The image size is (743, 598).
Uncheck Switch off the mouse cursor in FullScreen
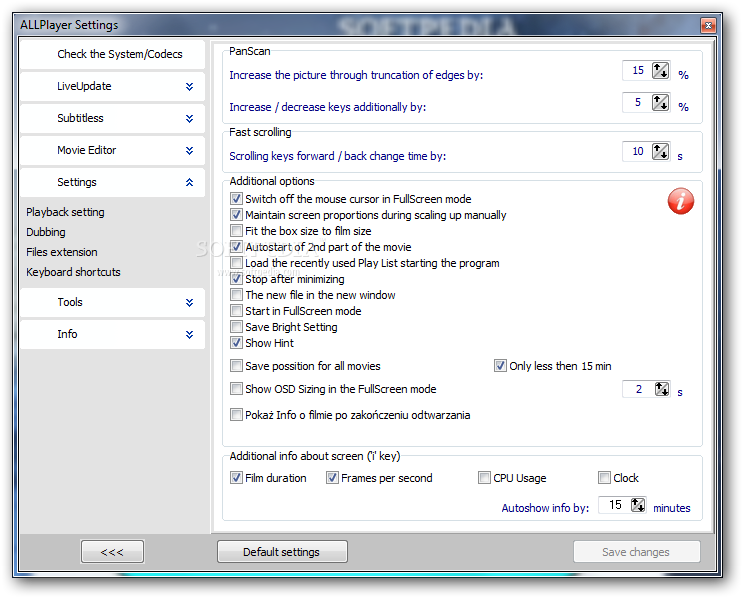236,199
